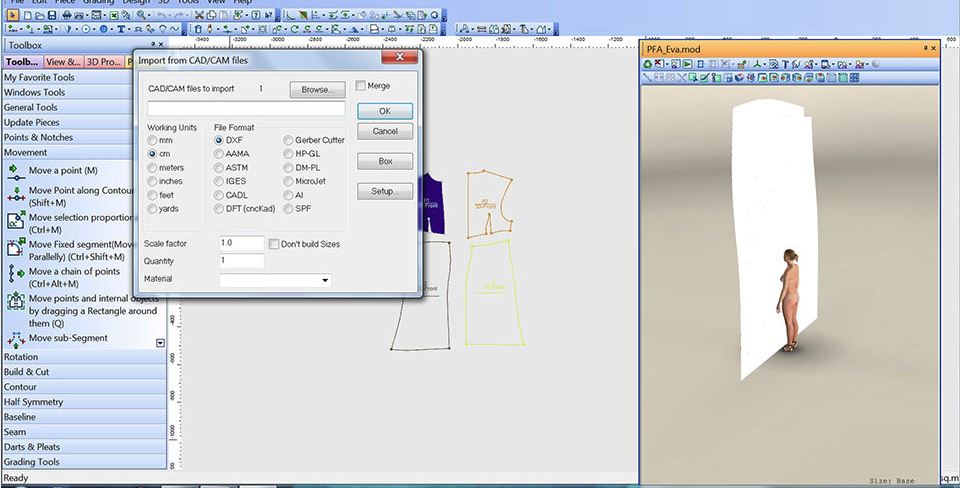Click into the Scale factor field
960x488 pixels.
tap(241, 243)
